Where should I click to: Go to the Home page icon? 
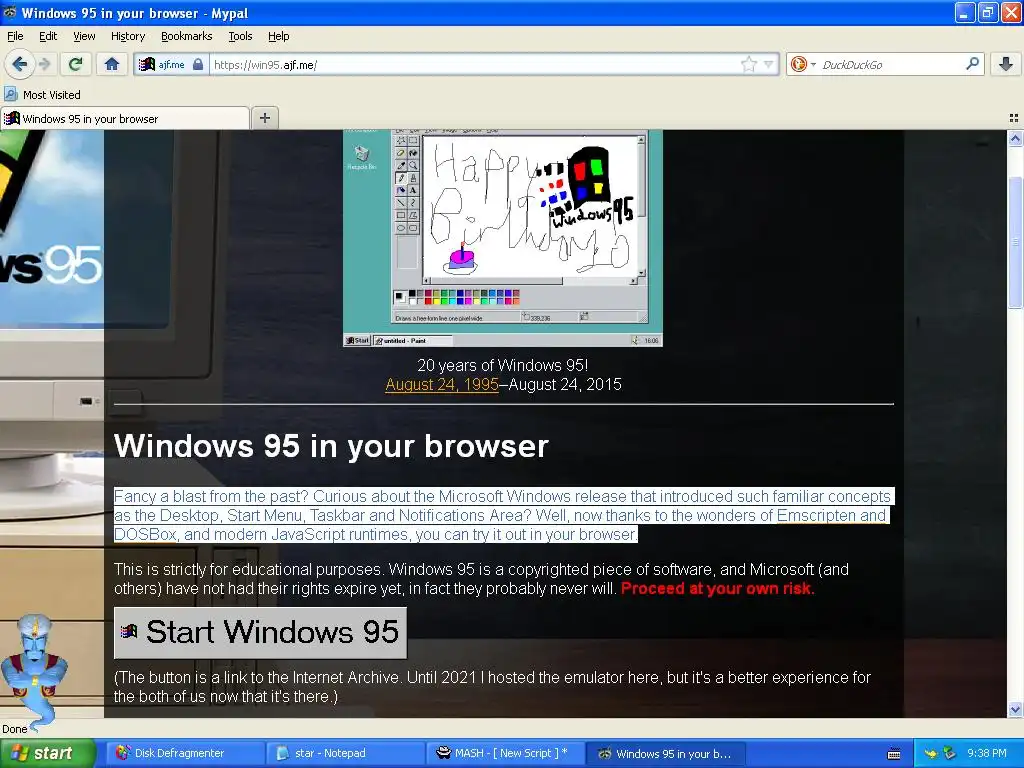click(x=112, y=64)
